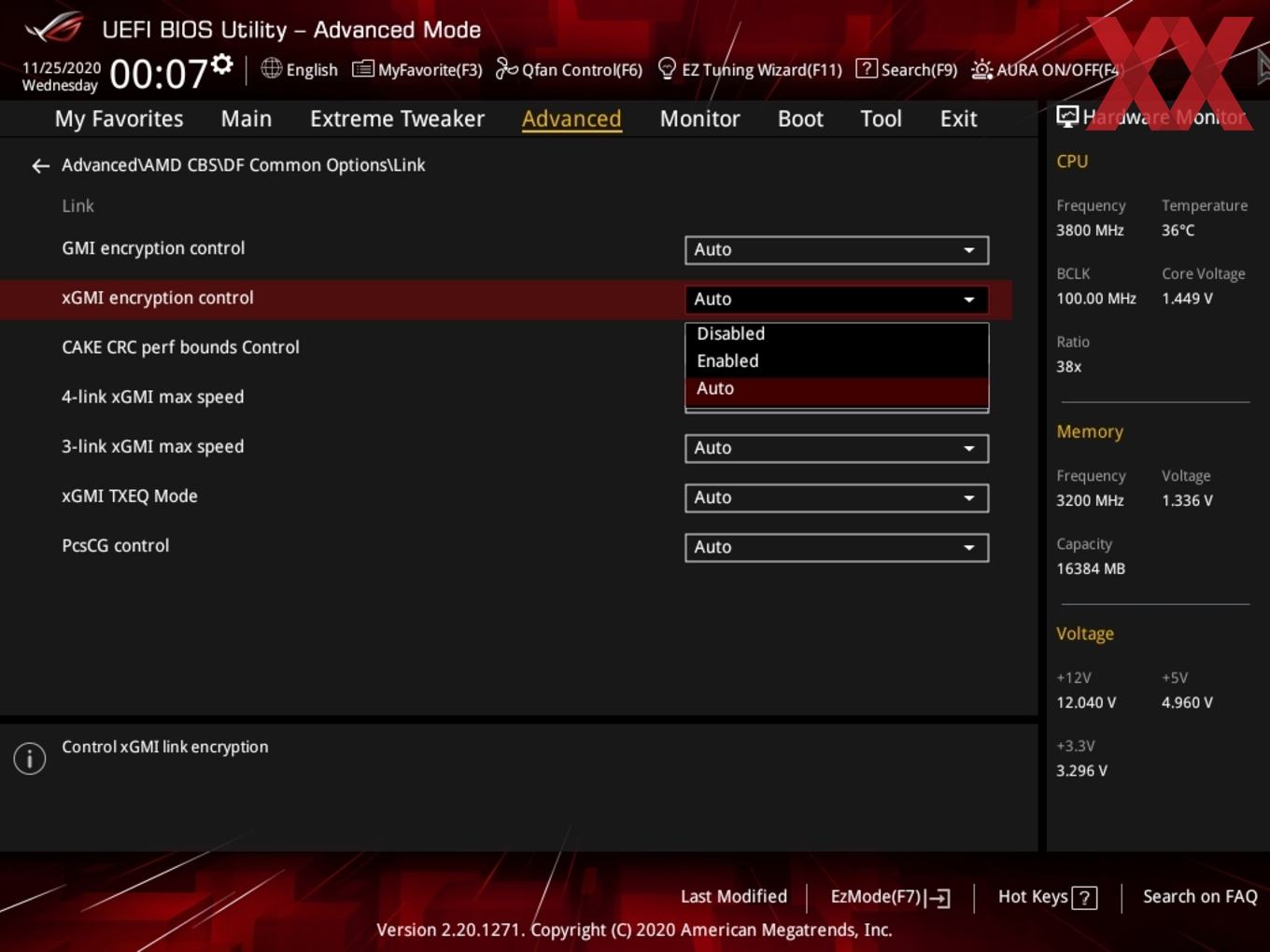
Task: Click memory capacity 16384 MB
Action: click(x=1091, y=568)
